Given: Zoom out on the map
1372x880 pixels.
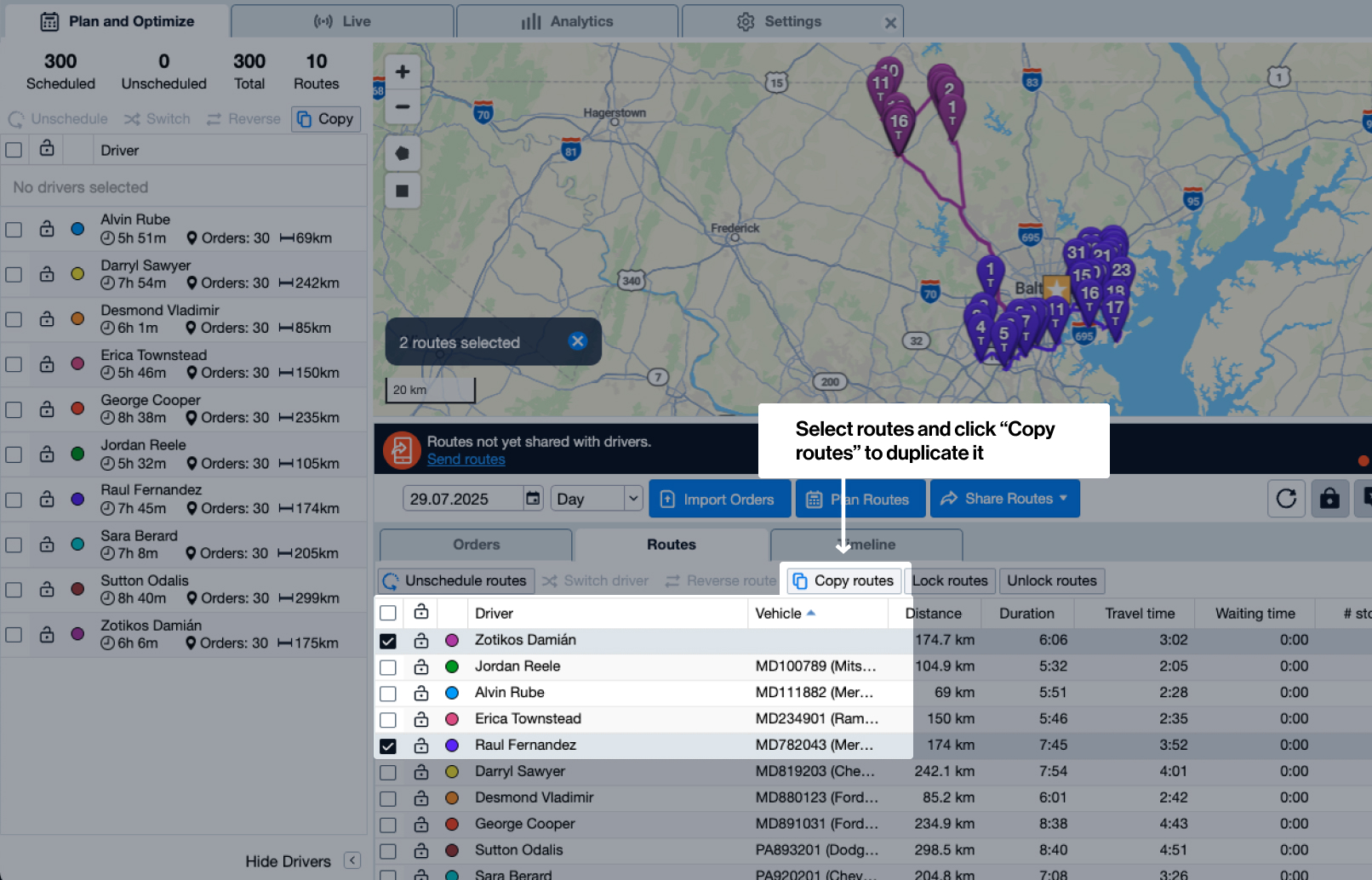Looking at the screenshot, I should tap(403, 107).
